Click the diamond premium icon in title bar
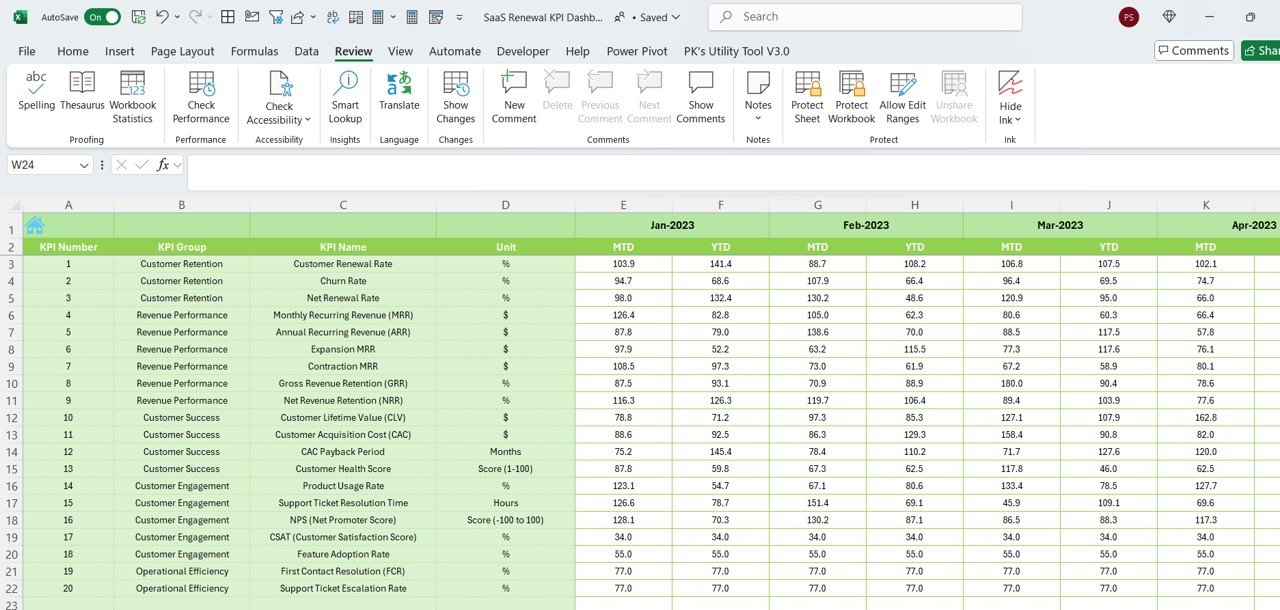 coord(1169,17)
